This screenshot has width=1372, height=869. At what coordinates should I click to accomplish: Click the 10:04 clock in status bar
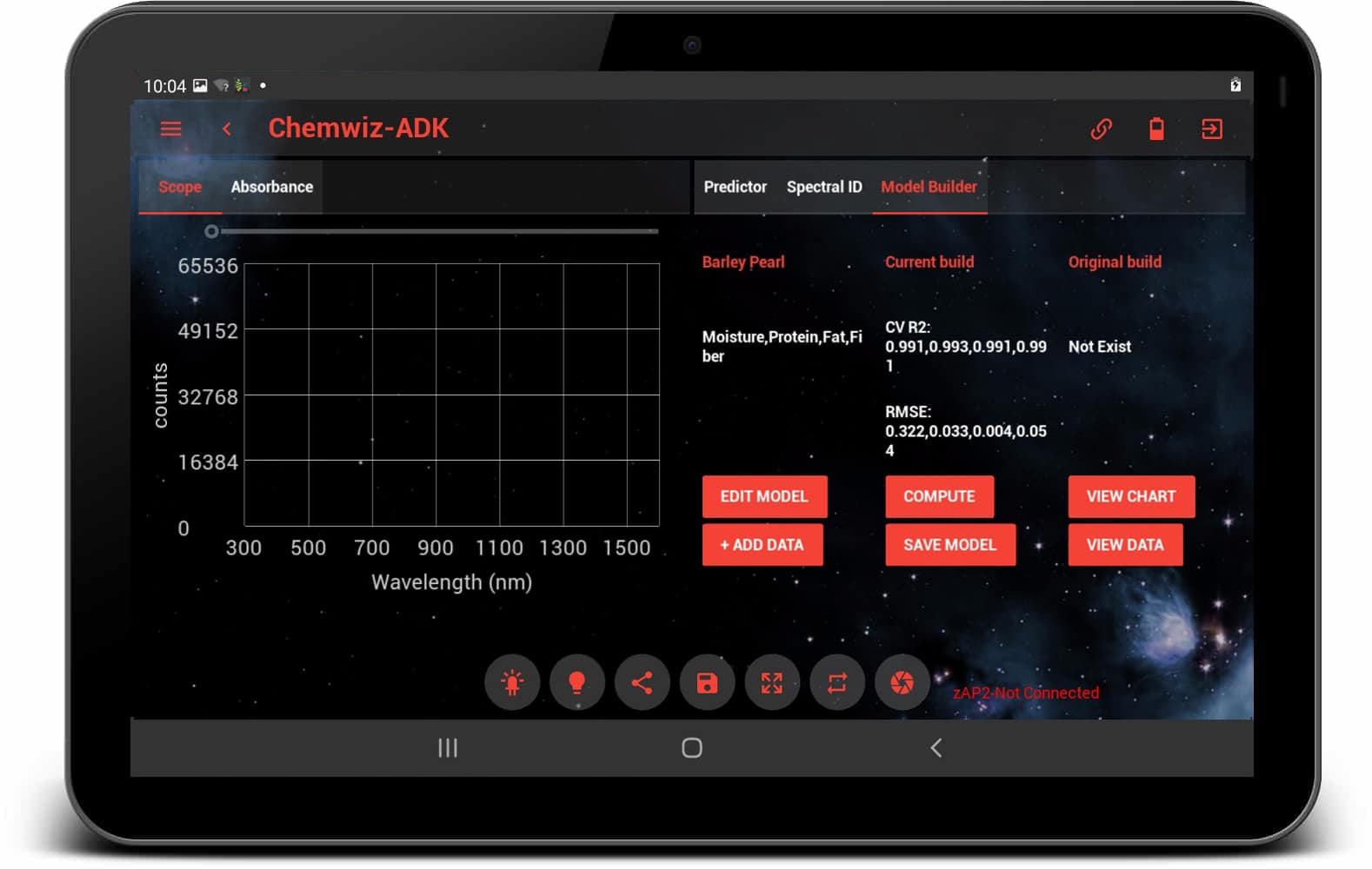164,86
